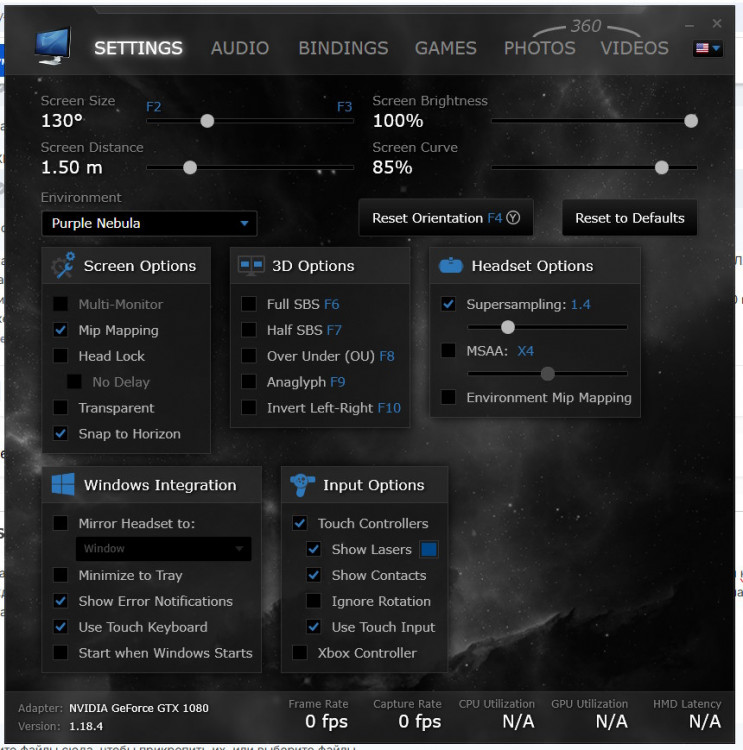The height and width of the screenshot is (750, 743).
Task: Uncheck the Show Lasers checkbox
Action: (x=313, y=549)
